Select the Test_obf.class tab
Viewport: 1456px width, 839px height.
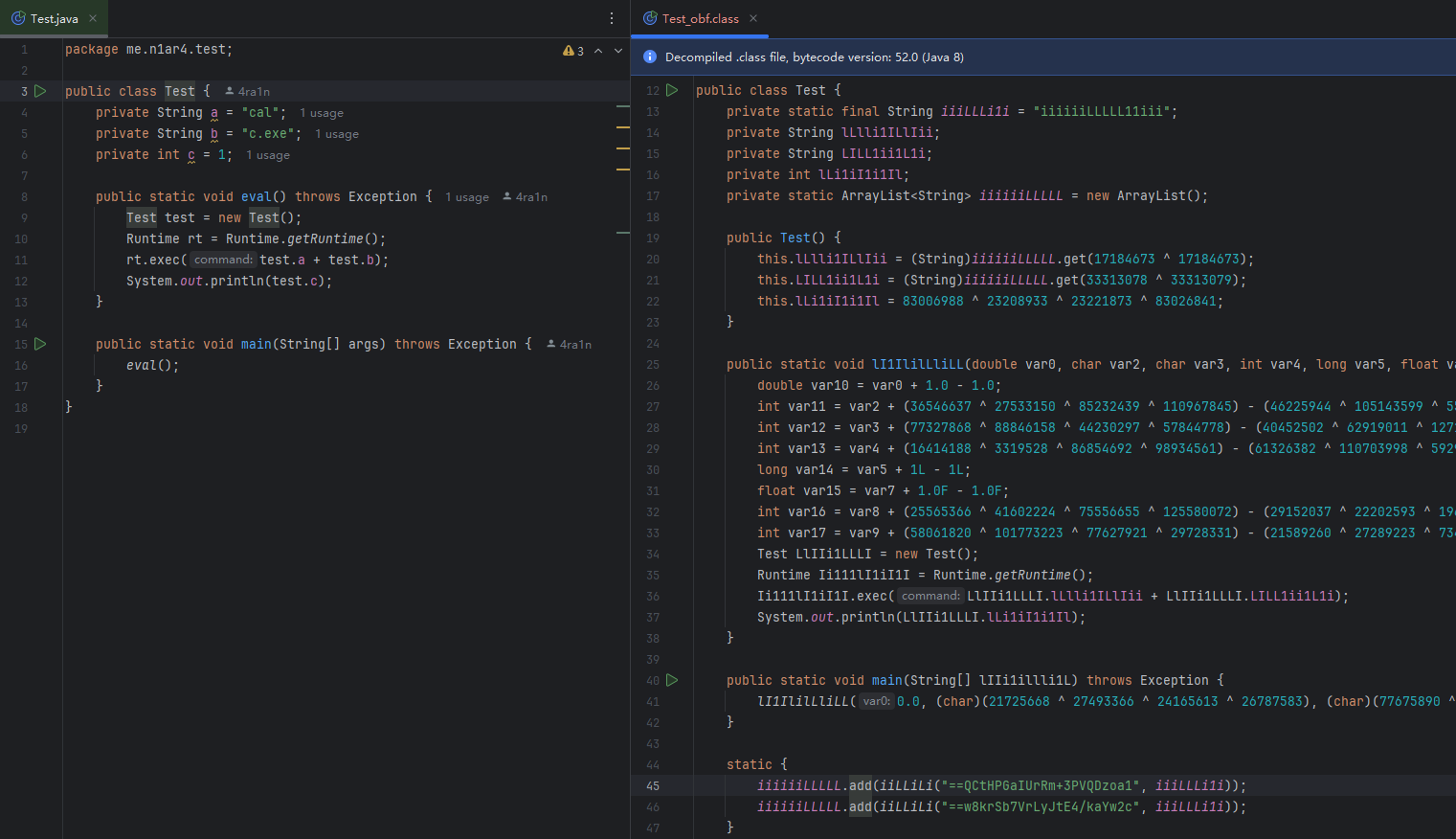(700, 19)
